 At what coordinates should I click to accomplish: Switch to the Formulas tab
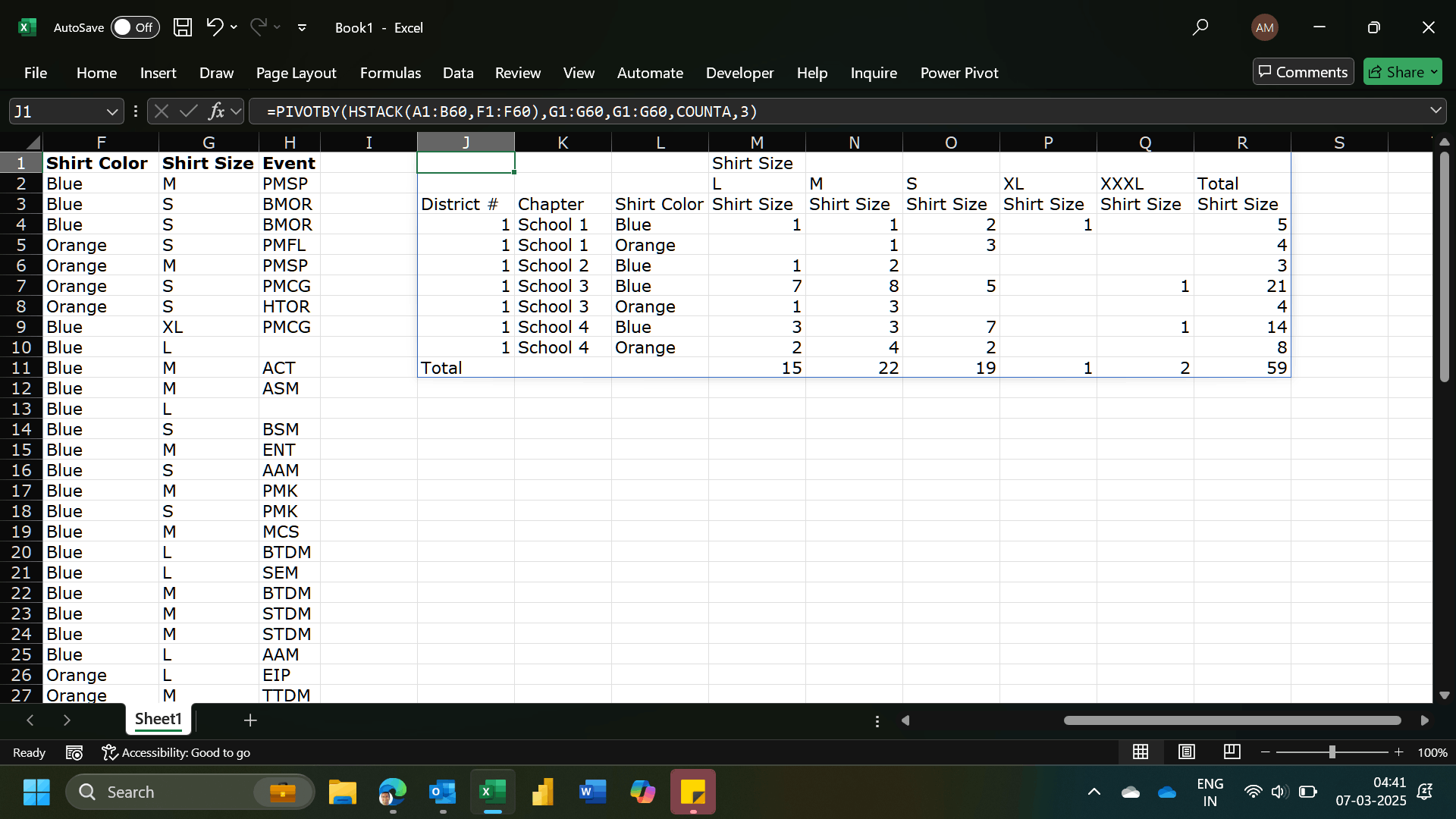click(x=390, y=73)
